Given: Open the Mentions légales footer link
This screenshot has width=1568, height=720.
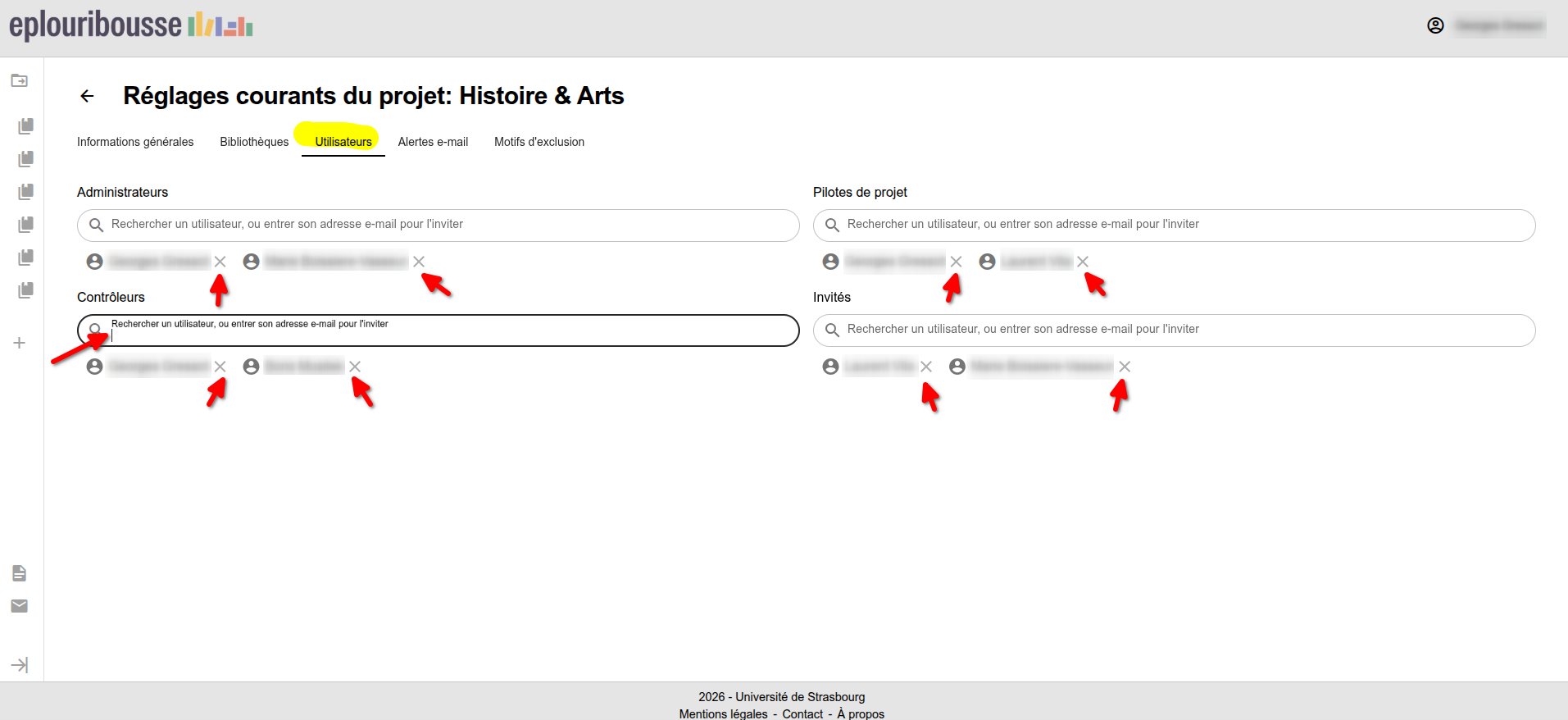Looking at the screenshot, I should click(x=723, y=713).
